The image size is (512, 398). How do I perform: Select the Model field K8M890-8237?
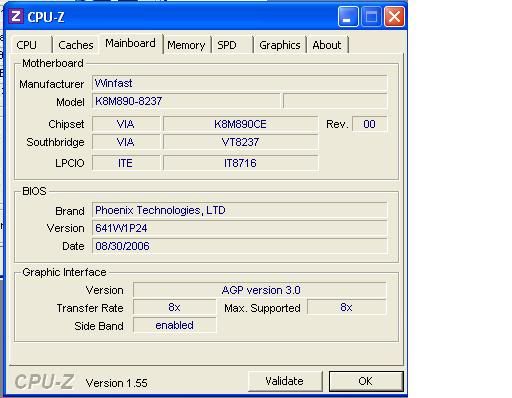tap(186, 101)
